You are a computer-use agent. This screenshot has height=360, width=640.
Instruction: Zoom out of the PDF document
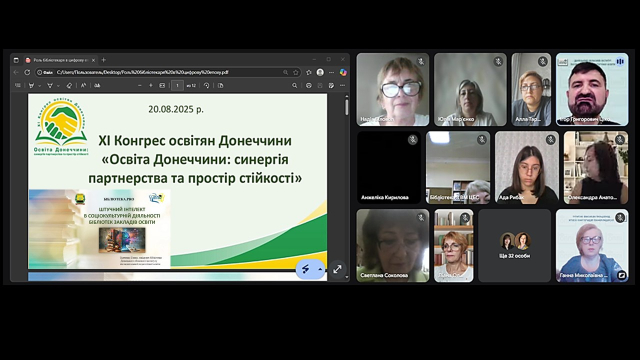[x=140, y=85]
